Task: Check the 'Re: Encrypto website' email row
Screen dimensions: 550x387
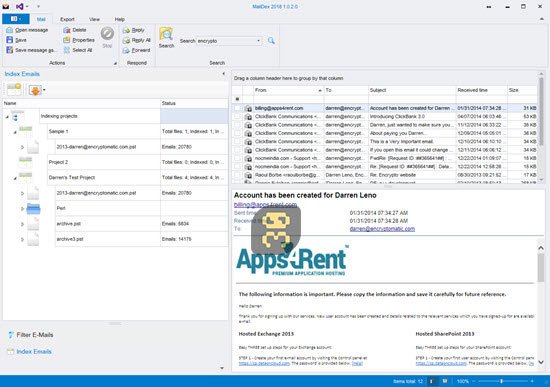Action: (237, 175)
